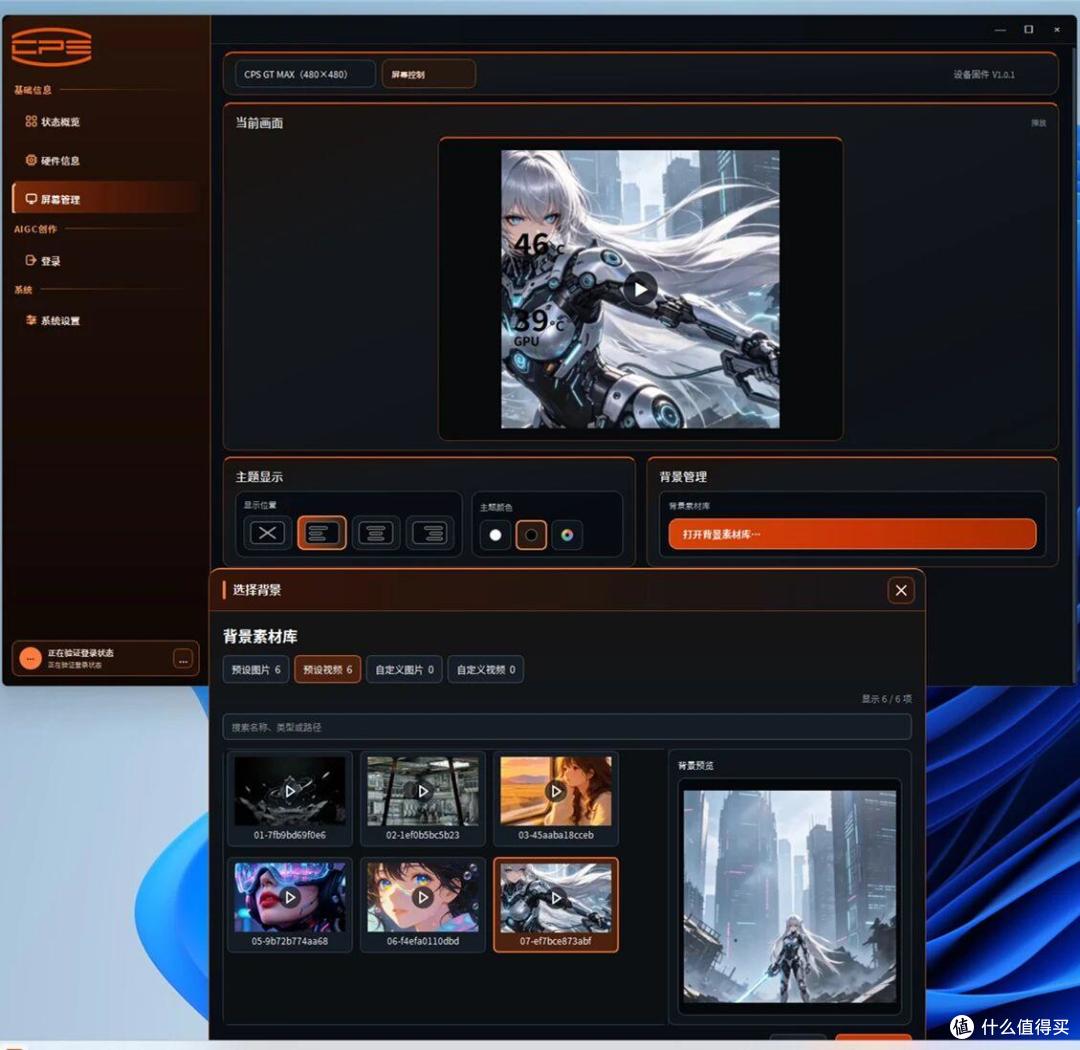
Task: Open the 硬件信息 sidebar item
Action: tap(52, 161)
